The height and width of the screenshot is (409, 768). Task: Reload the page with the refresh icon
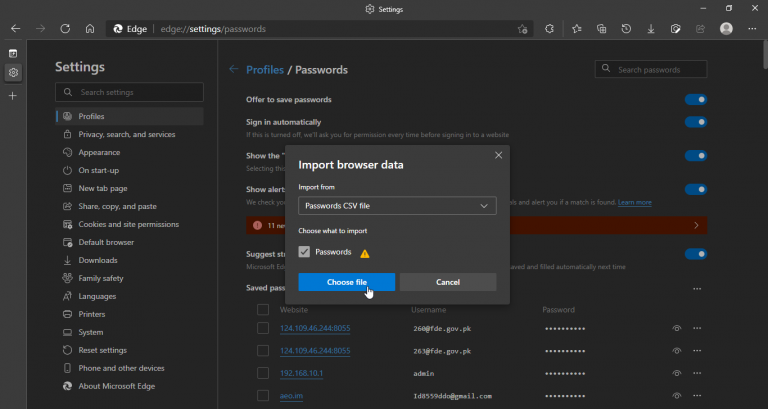coord(65,29)
